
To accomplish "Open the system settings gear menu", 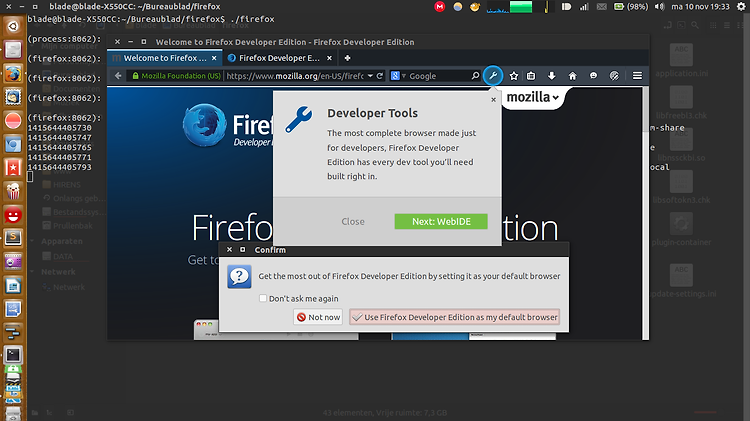I will coord(741,7).
